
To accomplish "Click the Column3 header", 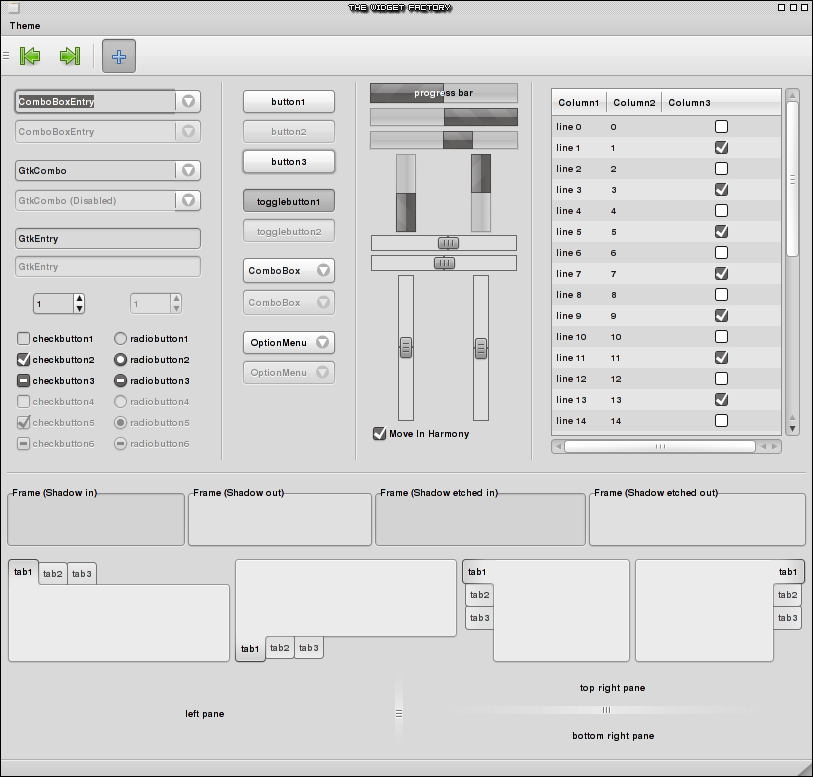I will 721,103.
